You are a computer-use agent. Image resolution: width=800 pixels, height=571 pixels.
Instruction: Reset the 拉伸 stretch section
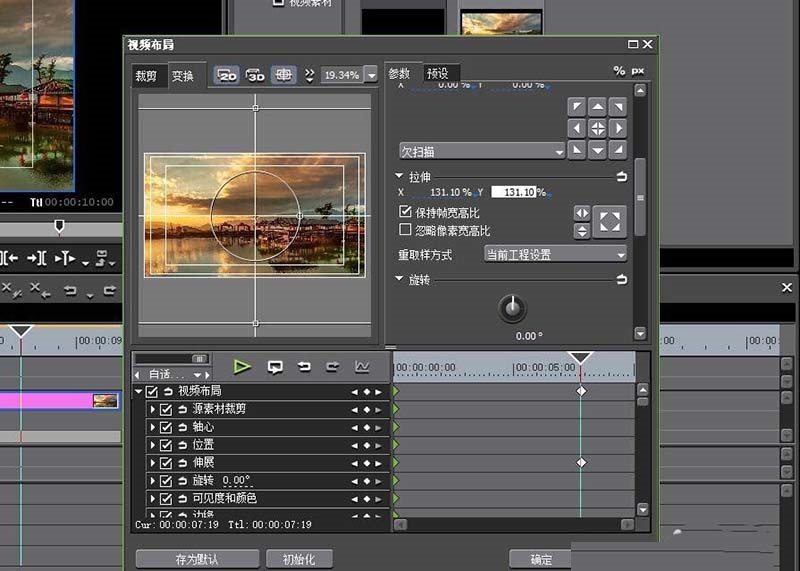pyautogui.click(x=621, y=176)
